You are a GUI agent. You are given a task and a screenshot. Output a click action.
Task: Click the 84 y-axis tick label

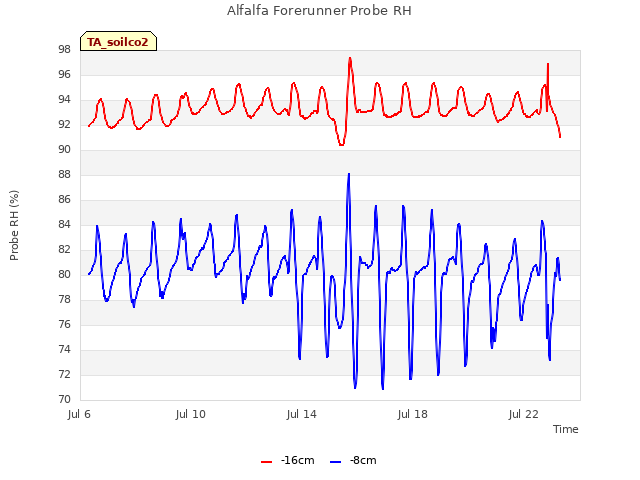point(64,224)
